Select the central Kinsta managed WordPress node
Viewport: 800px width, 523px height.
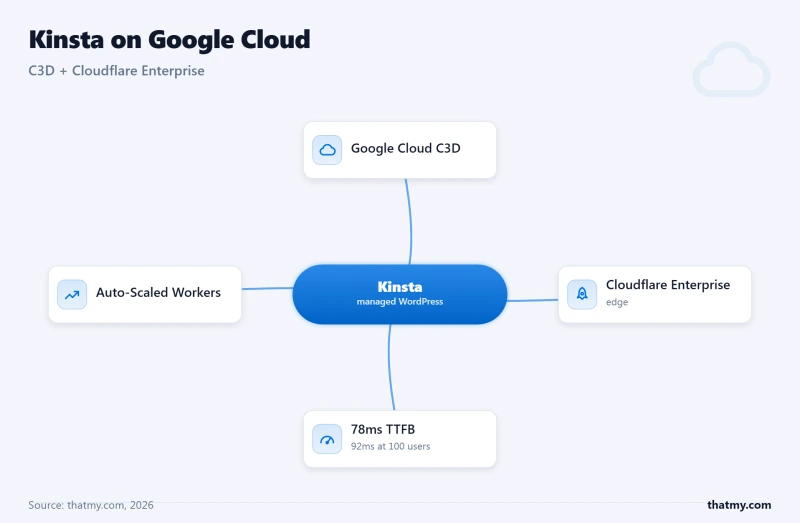coord(400,294)
